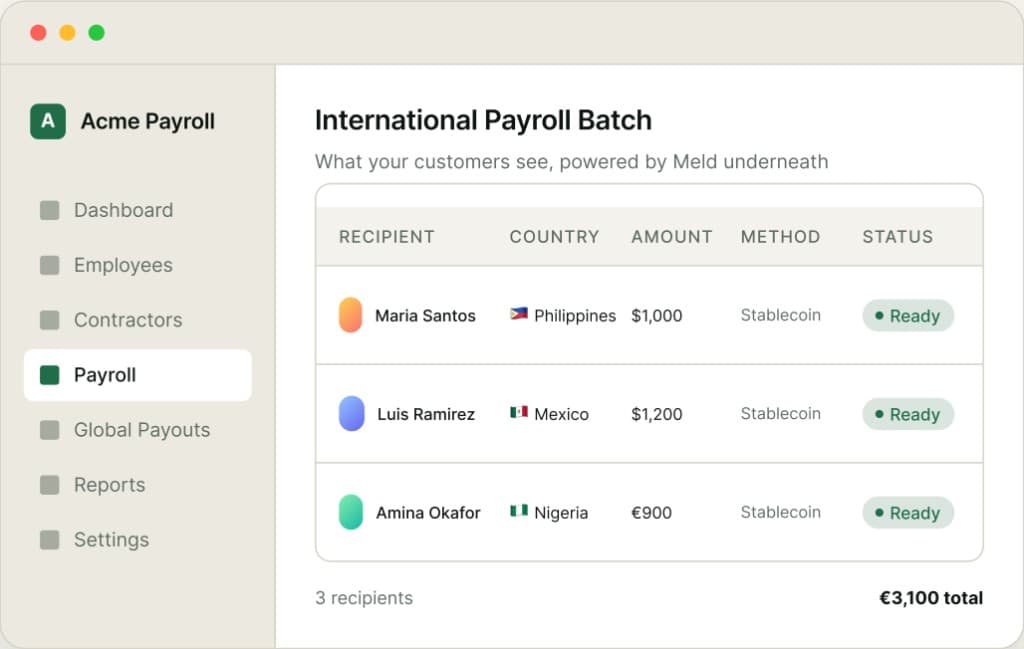This screenshot has width=1024, height=649.
Task: Click the Employees sidebar icon
Action: click(50, 265)
